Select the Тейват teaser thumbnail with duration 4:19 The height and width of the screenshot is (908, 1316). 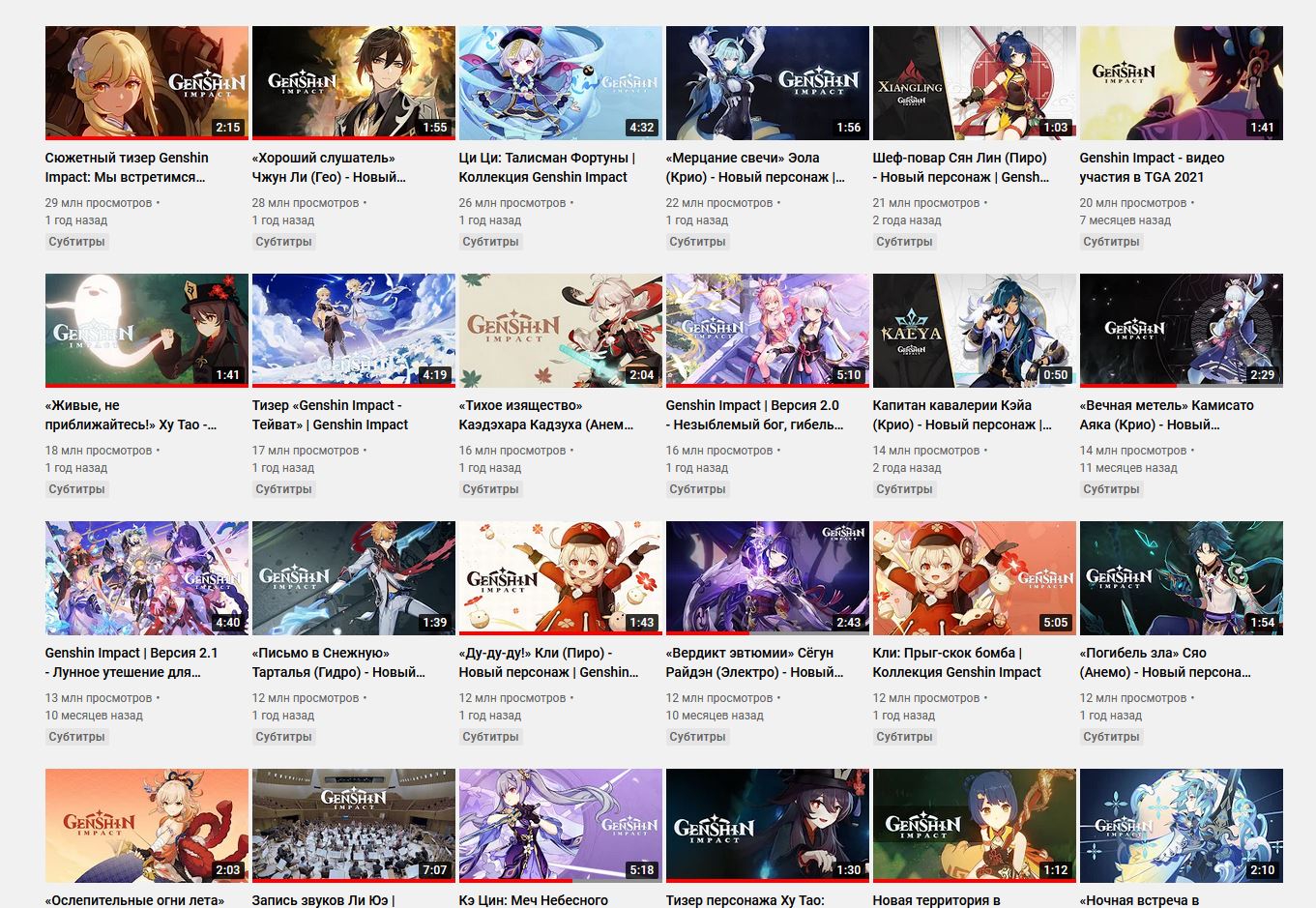click(x=353, y=331)
